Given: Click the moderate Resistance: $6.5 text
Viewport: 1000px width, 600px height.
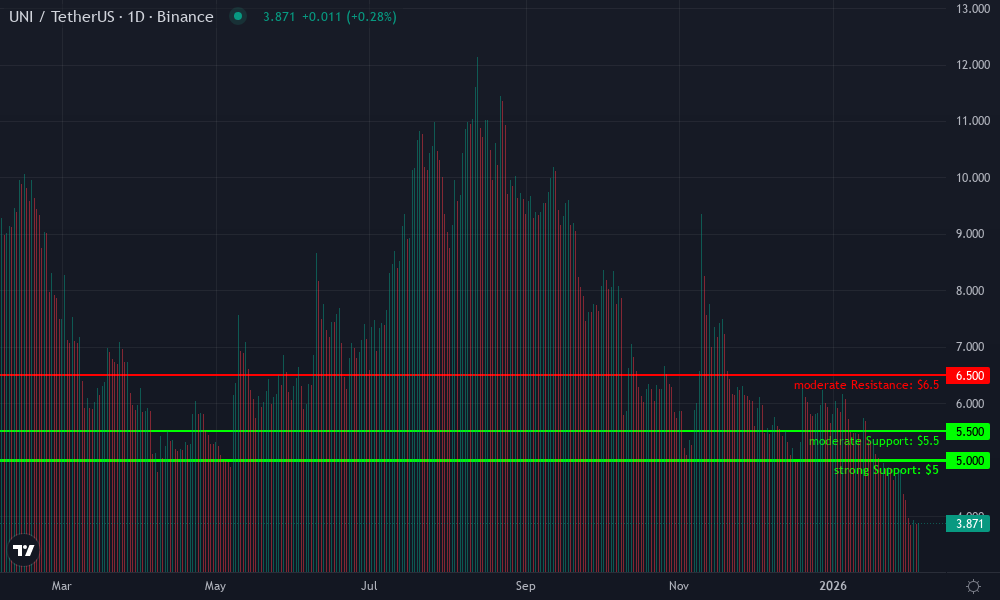Looking at the screenshot, I should [x=866, y=385].
